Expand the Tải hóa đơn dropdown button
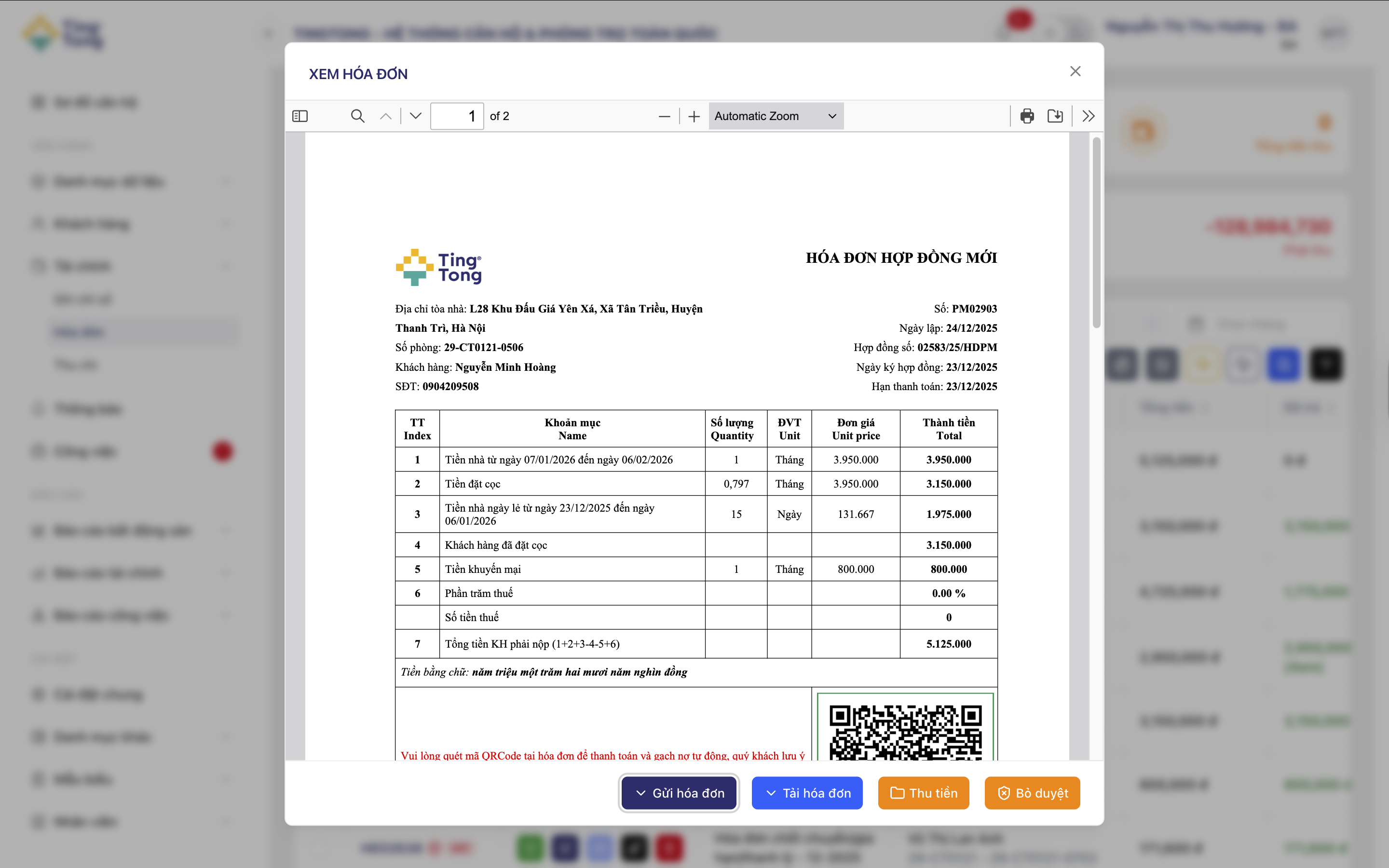This screenshot has height=868, width=1389. [806, 793]
